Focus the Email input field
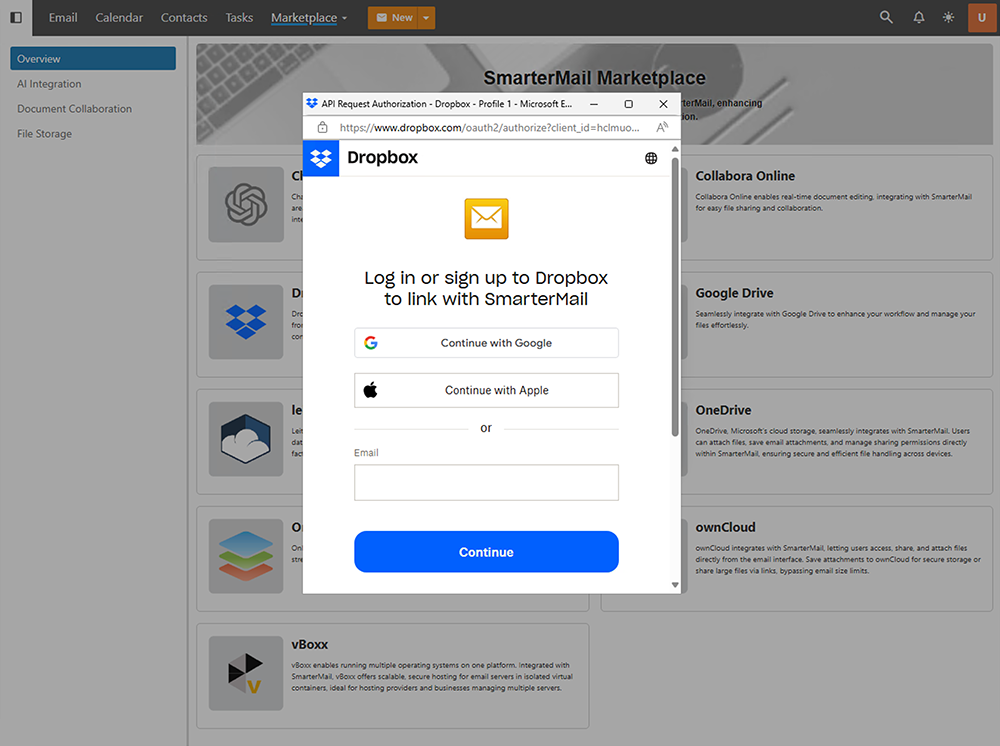The width and height of the screenshot is (1000, 746). point(486,482)
